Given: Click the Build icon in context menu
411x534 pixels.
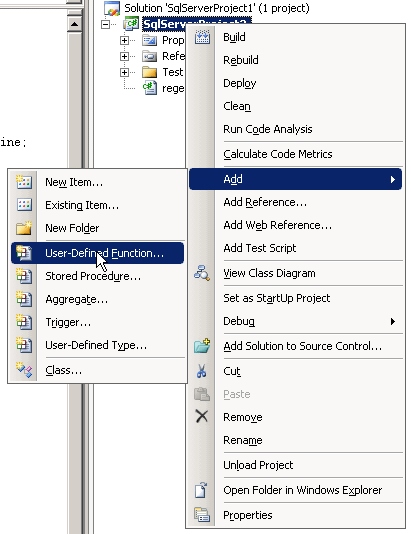Looking at the screenshot, I should pyautogui.click(x=202, y=37).
